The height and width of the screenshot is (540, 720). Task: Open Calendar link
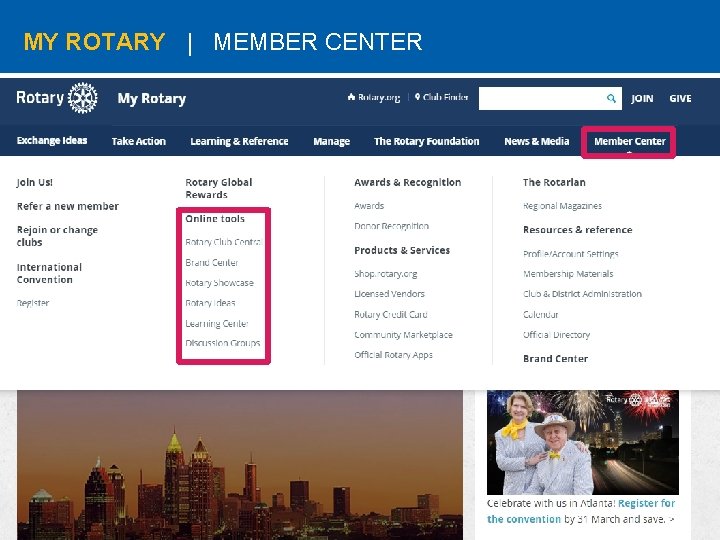(541, 315)
